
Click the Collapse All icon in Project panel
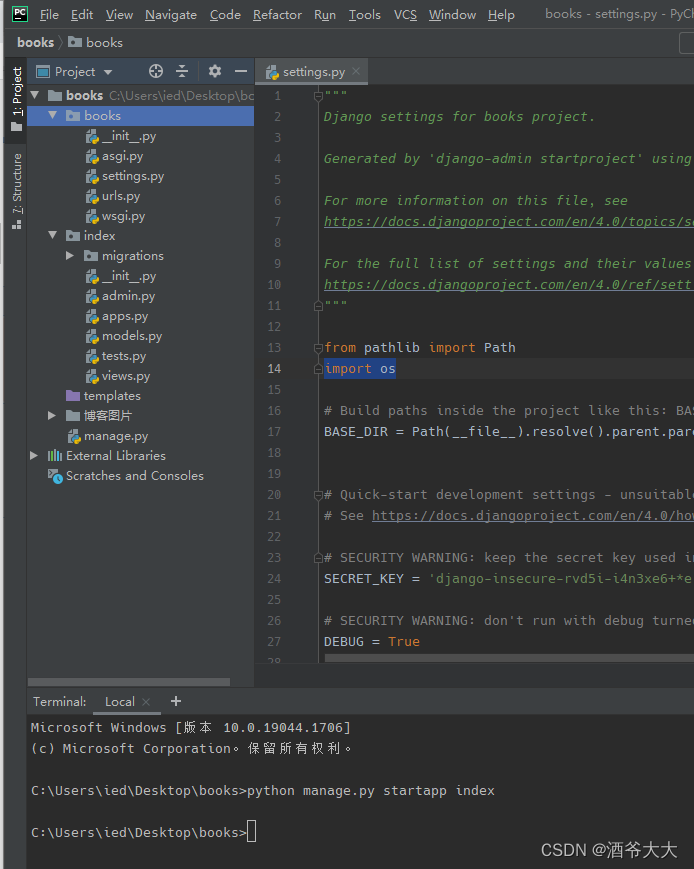click(182, 71)
